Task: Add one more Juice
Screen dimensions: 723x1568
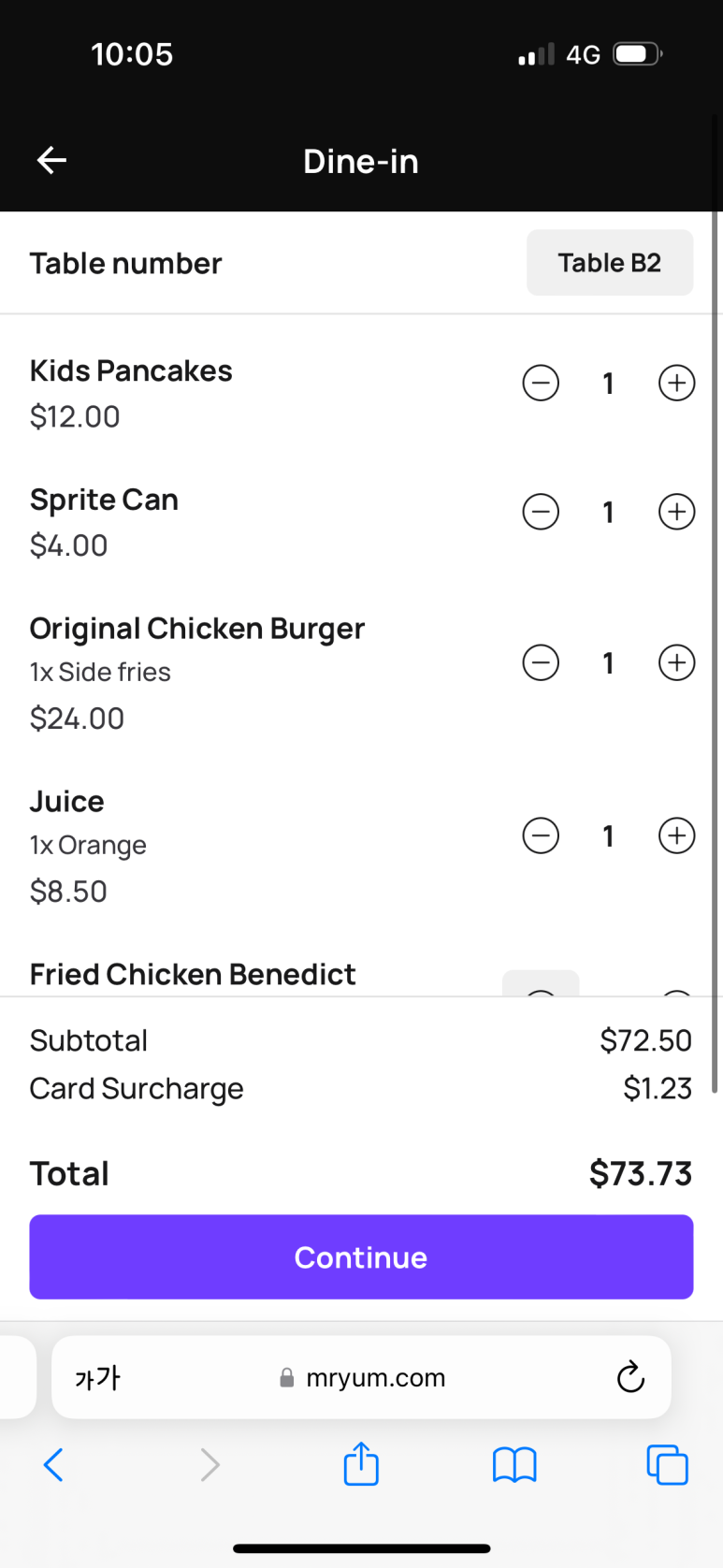Action: (676, 835)
